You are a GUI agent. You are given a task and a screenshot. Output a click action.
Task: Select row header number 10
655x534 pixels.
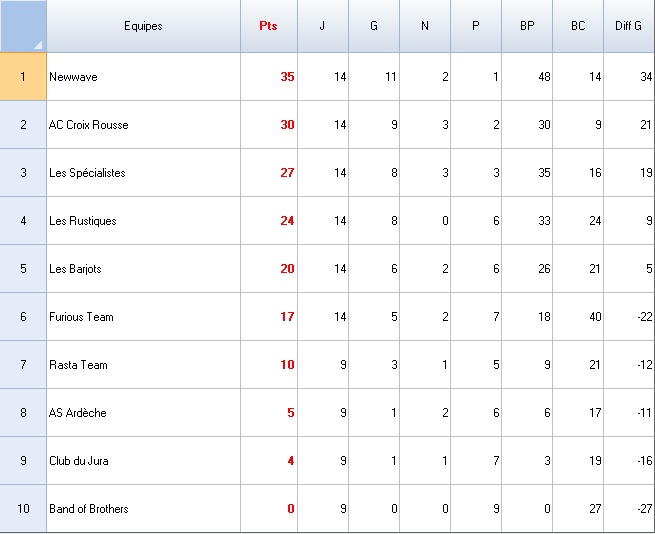[23, 509]
